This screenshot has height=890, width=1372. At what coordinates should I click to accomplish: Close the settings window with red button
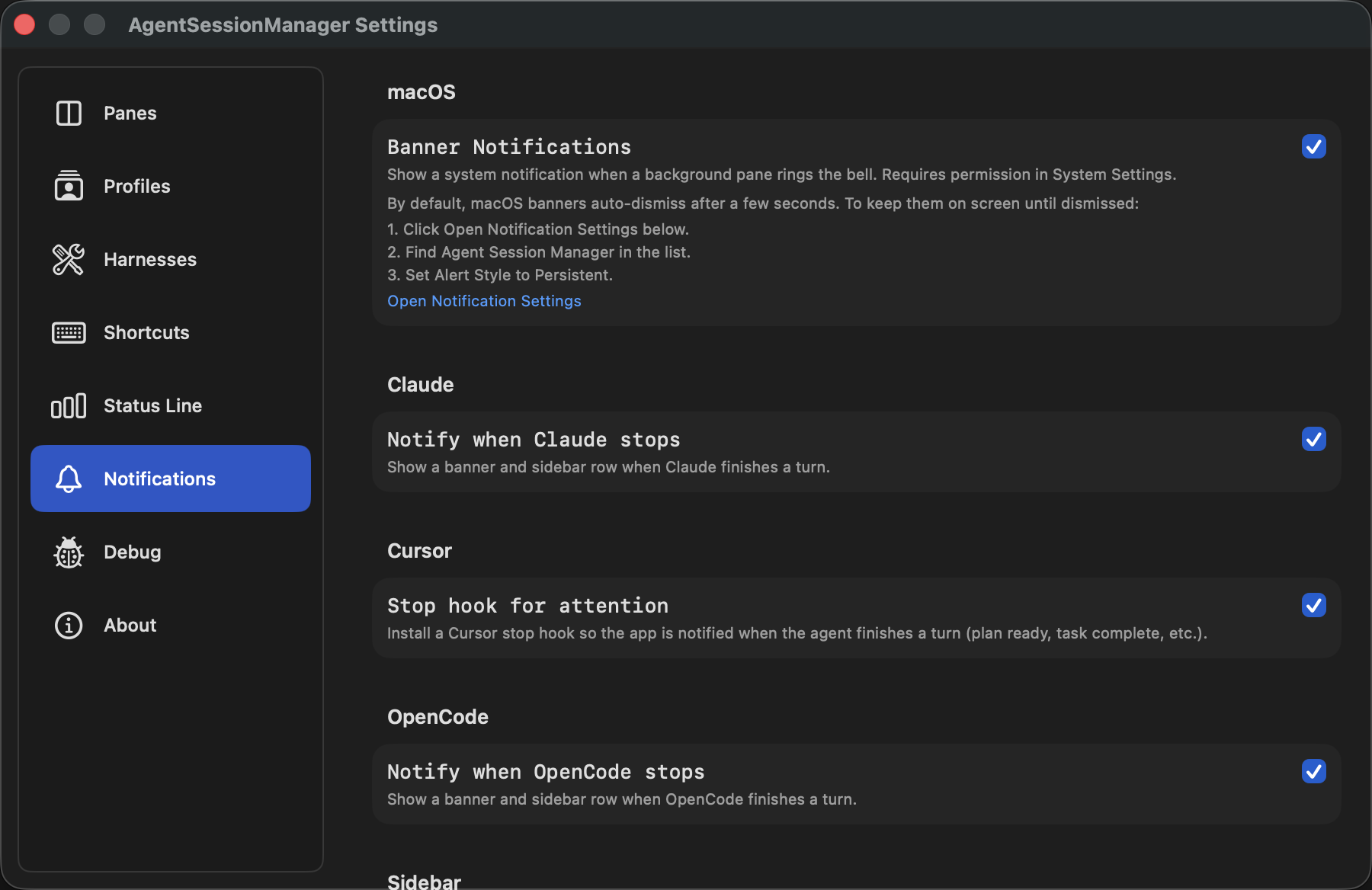tap(24, 24)
